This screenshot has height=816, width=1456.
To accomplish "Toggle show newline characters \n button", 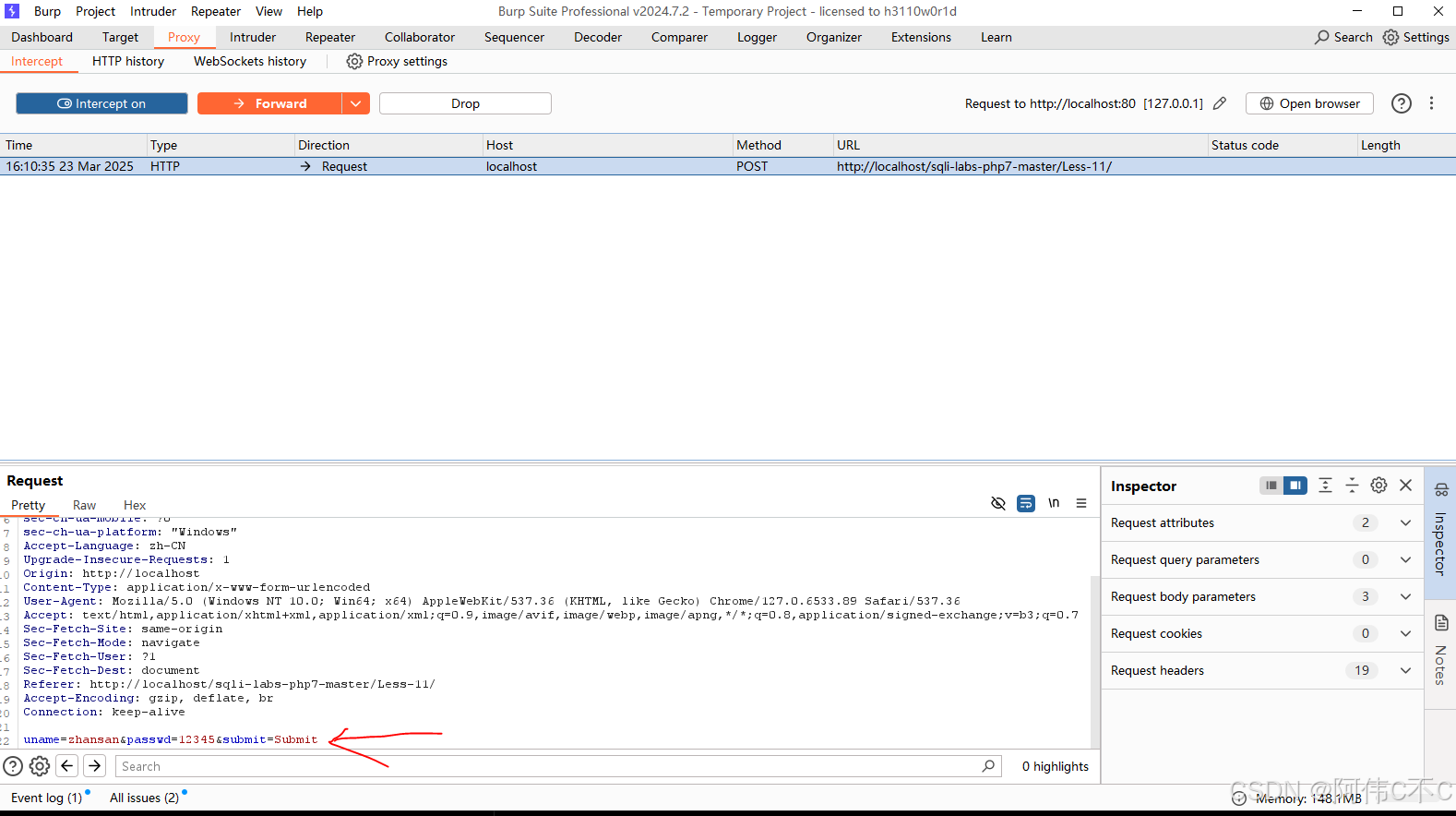I will [x=1054, y=503].
